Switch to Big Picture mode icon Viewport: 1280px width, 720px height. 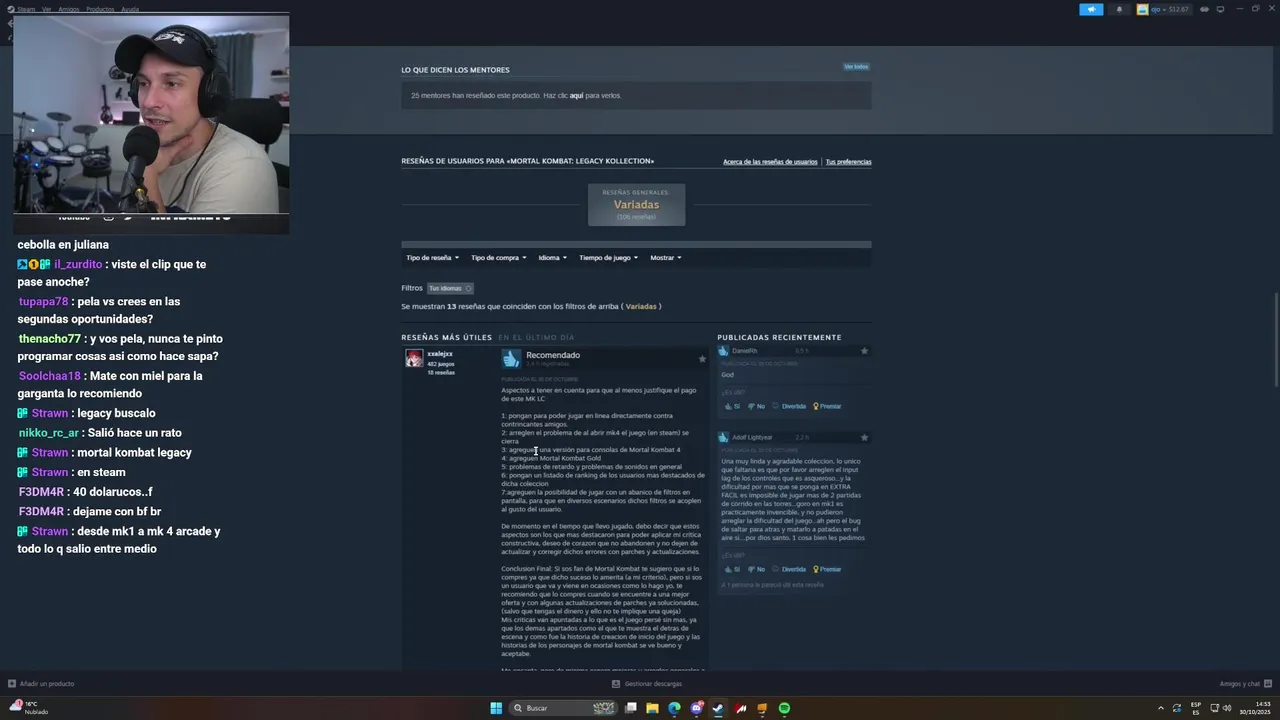coord(1220,9)
